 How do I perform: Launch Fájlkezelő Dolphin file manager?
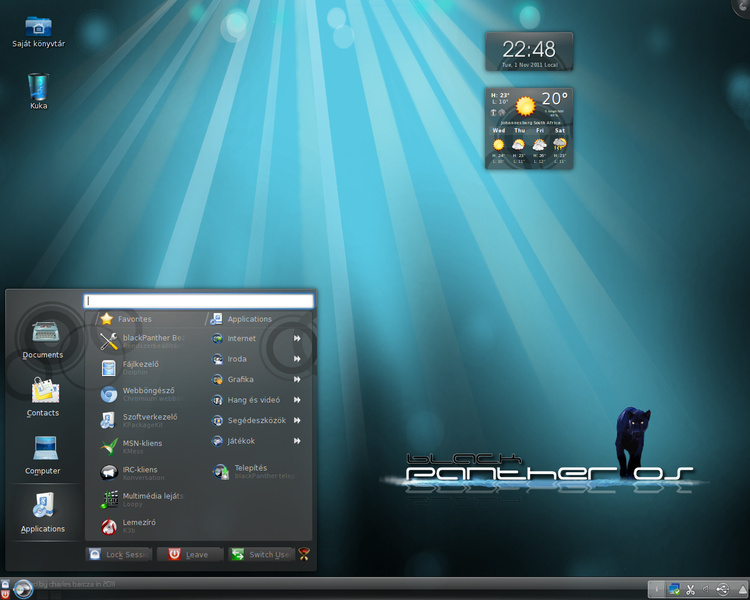click(x=142, y=367)
